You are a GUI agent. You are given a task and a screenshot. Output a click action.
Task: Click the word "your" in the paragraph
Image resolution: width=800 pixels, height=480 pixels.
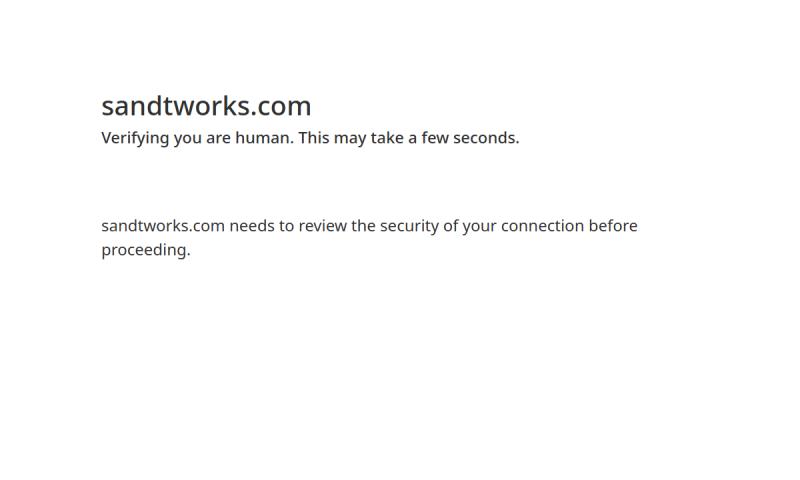tap(480, 227)
